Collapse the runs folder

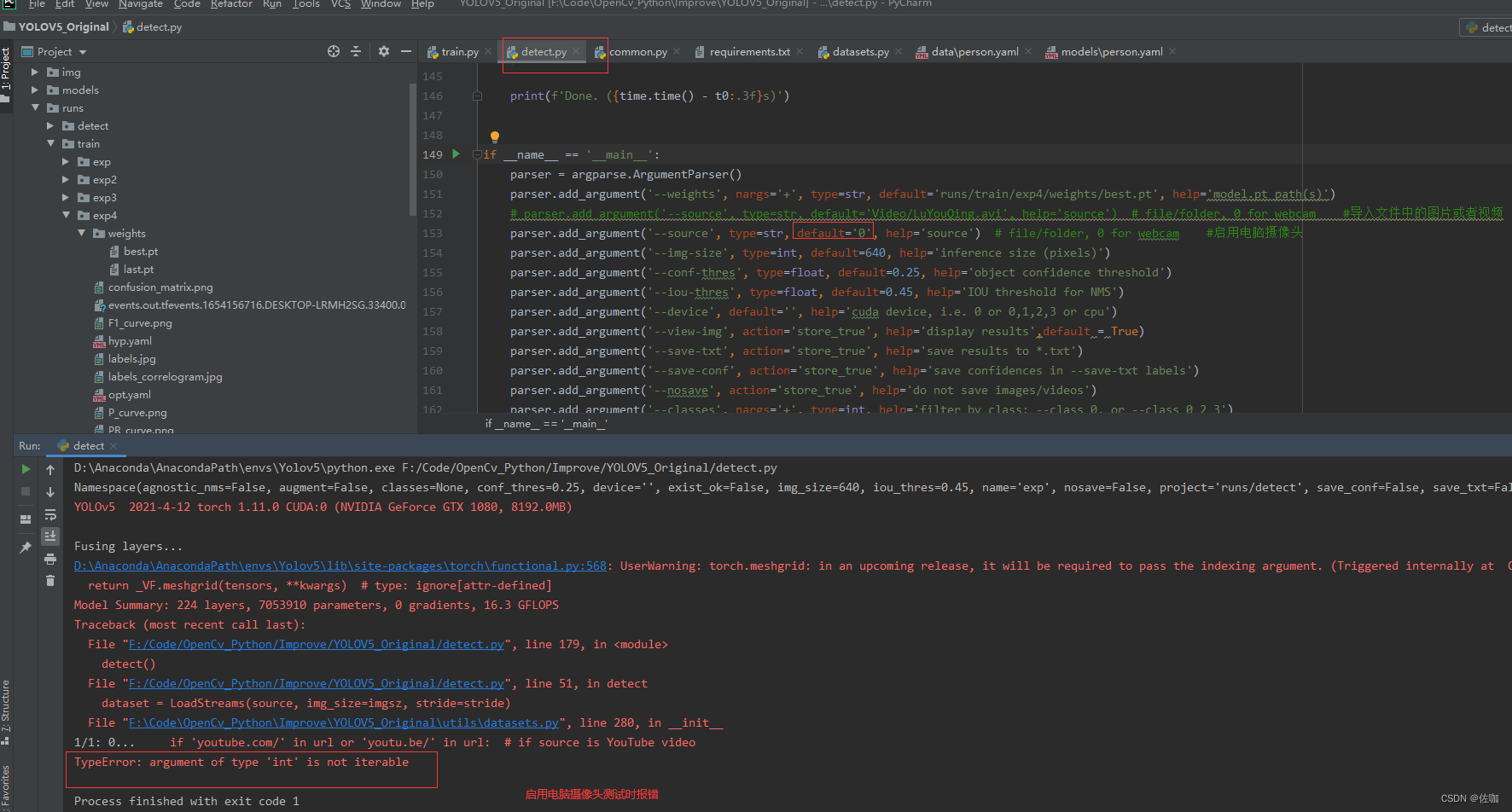(35, 108)
